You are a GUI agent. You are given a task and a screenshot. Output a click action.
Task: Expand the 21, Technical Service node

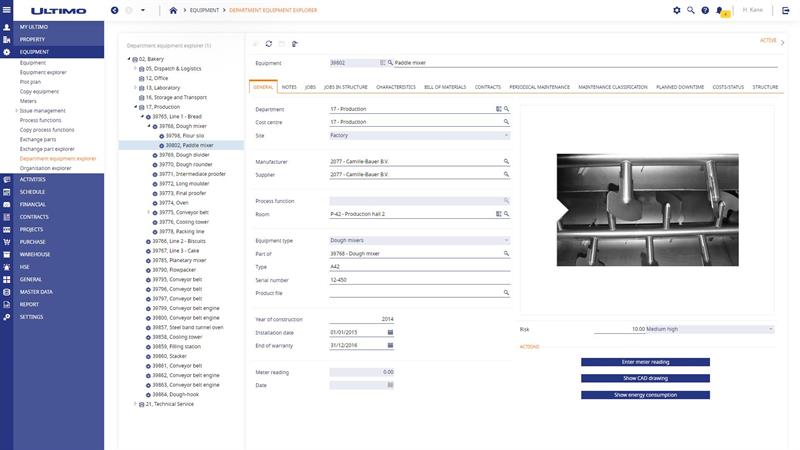click(x=135, y=404)
